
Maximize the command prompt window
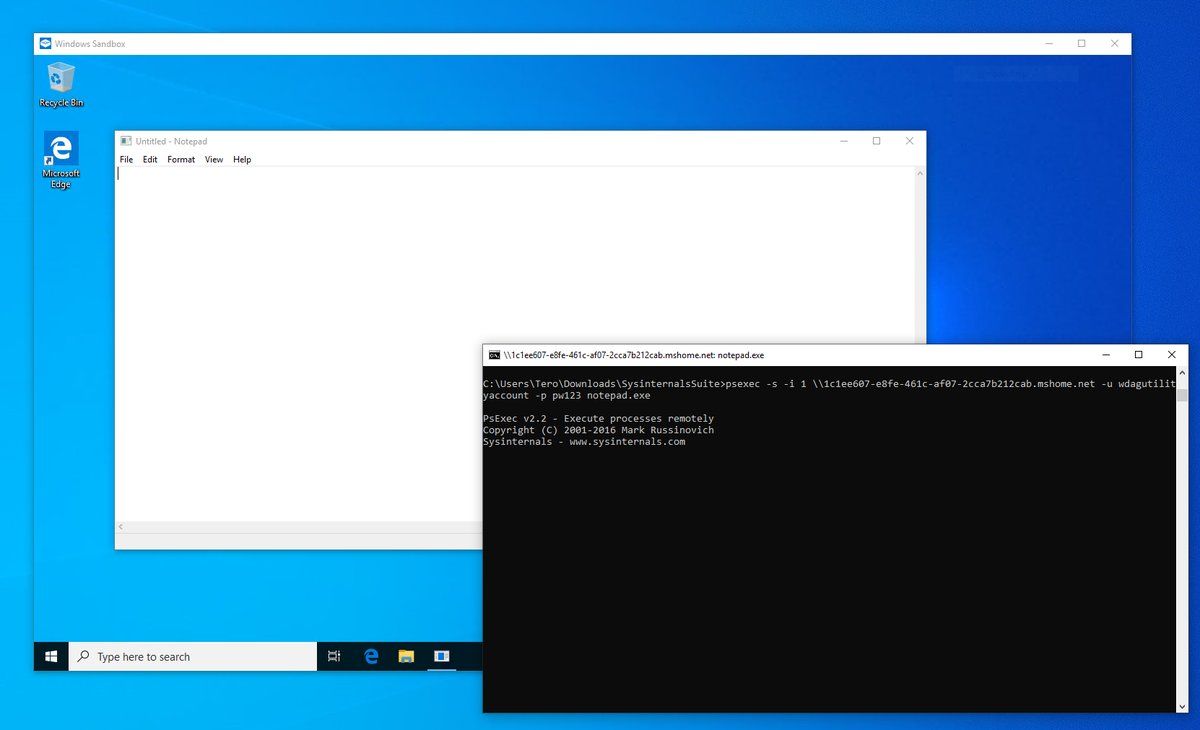coord(1138,355)
